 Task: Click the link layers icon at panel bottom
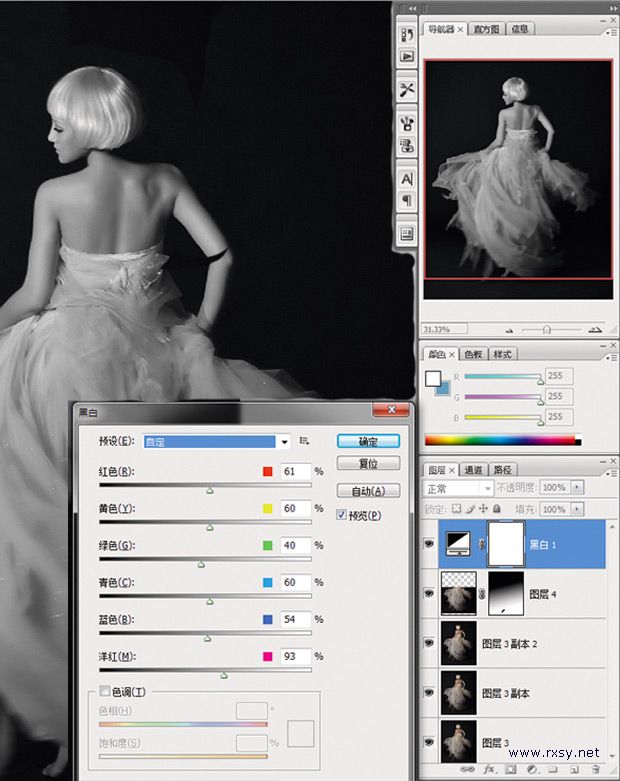(x=467, y=770)
